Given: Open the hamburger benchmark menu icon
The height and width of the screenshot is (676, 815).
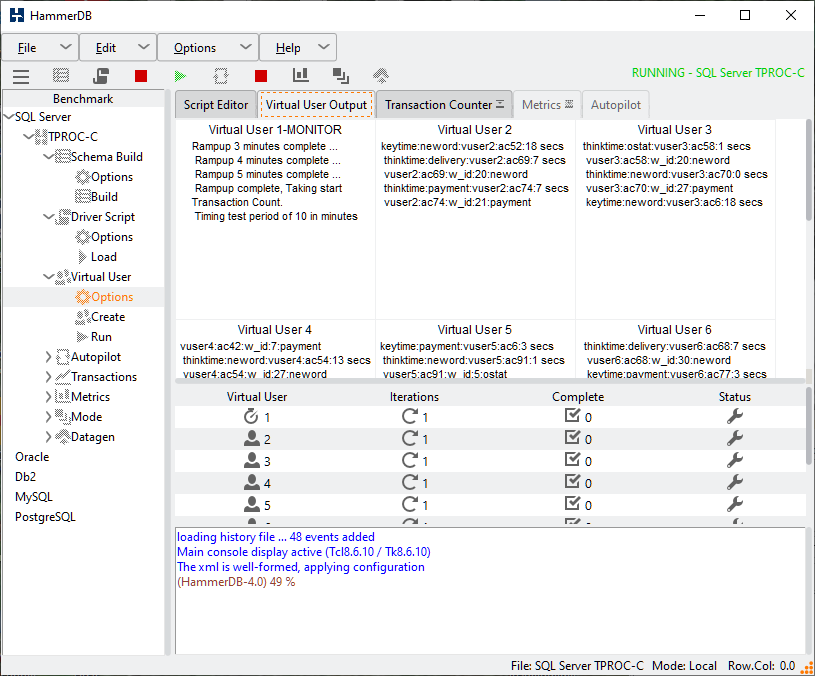Looking at the screenshot, I should click(x=21, y=76).
